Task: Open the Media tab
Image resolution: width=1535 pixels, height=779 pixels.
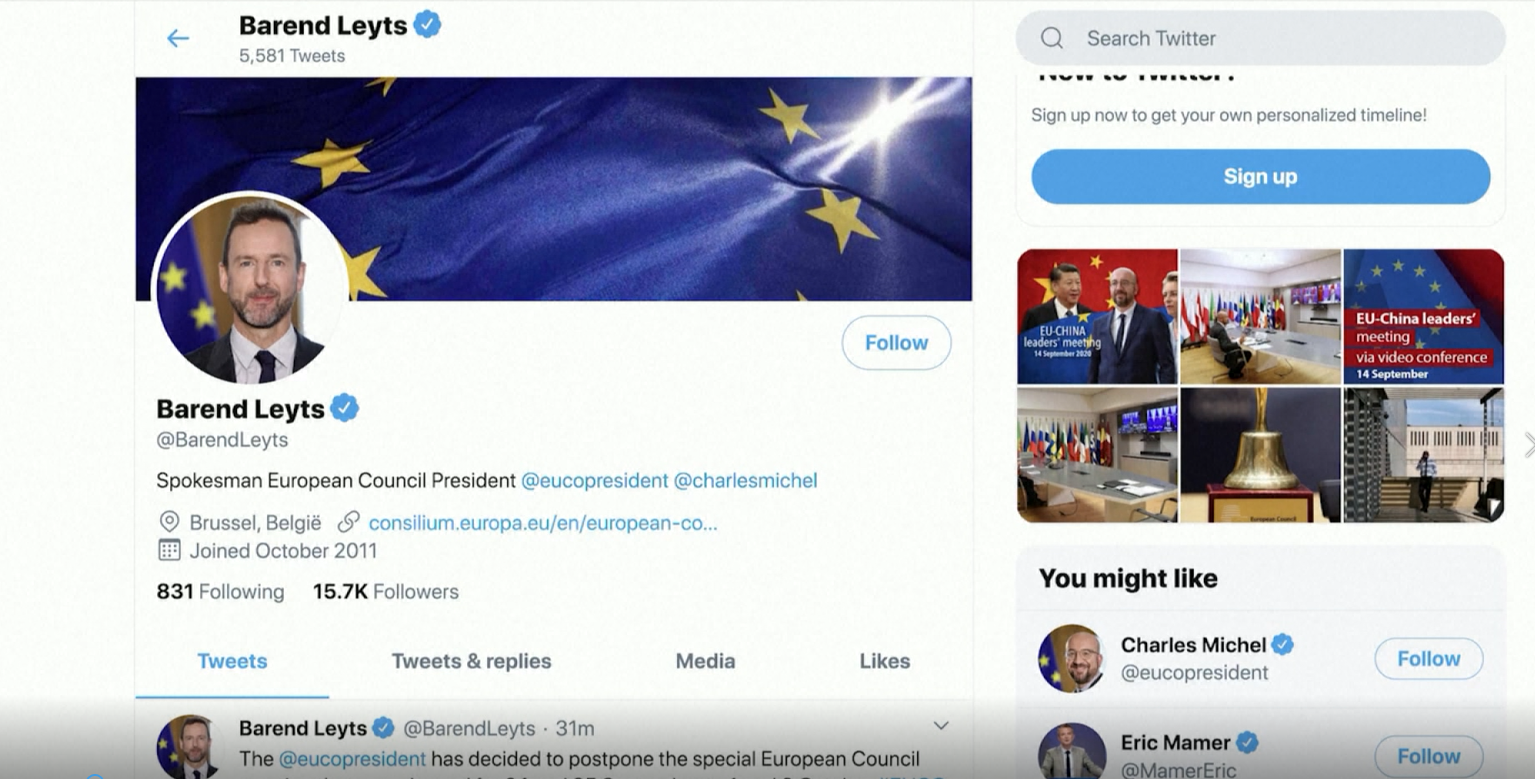Action: pyautogui.click(x=705, y=661)
